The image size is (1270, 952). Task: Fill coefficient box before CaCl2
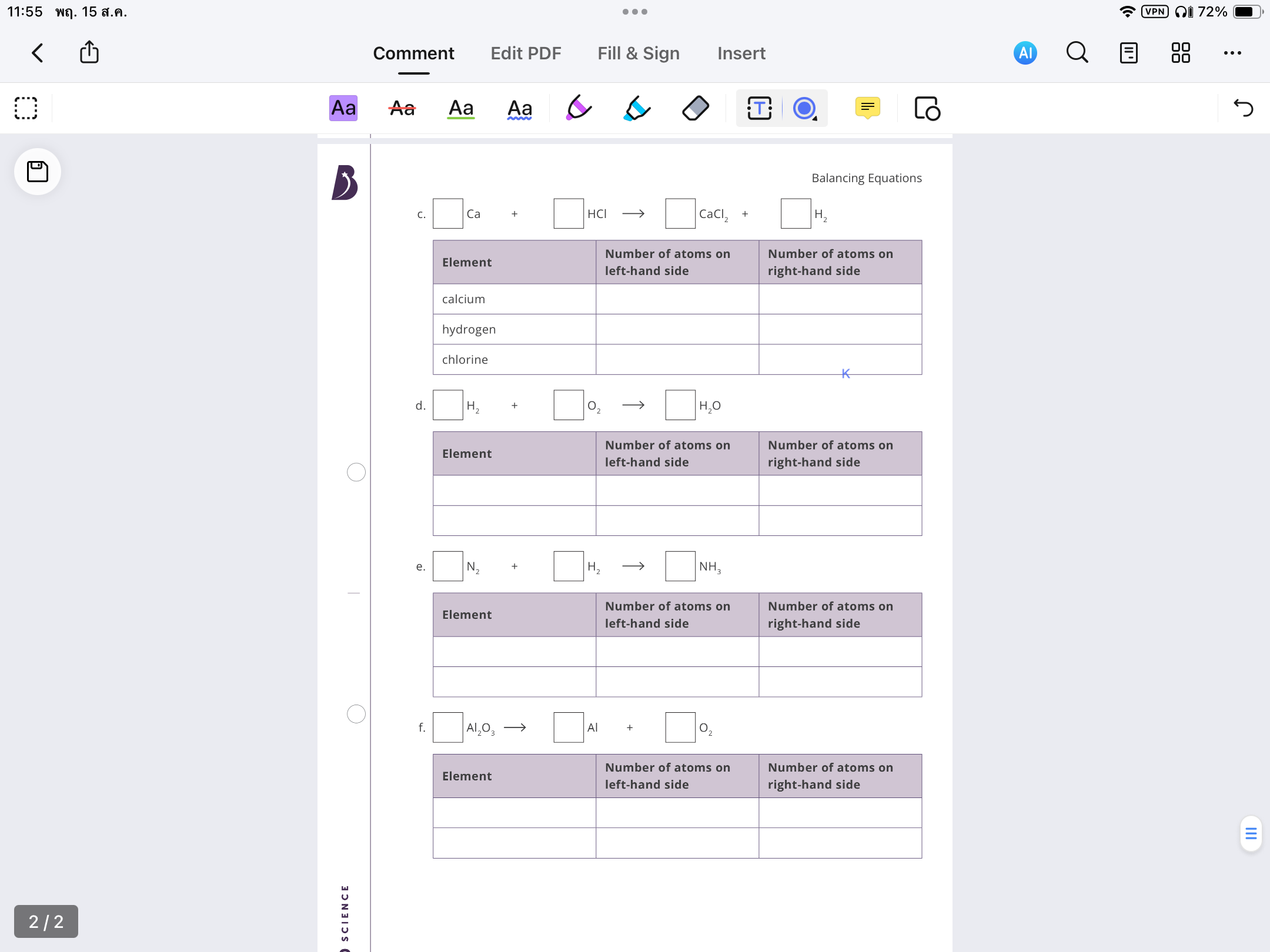point(680,214)
